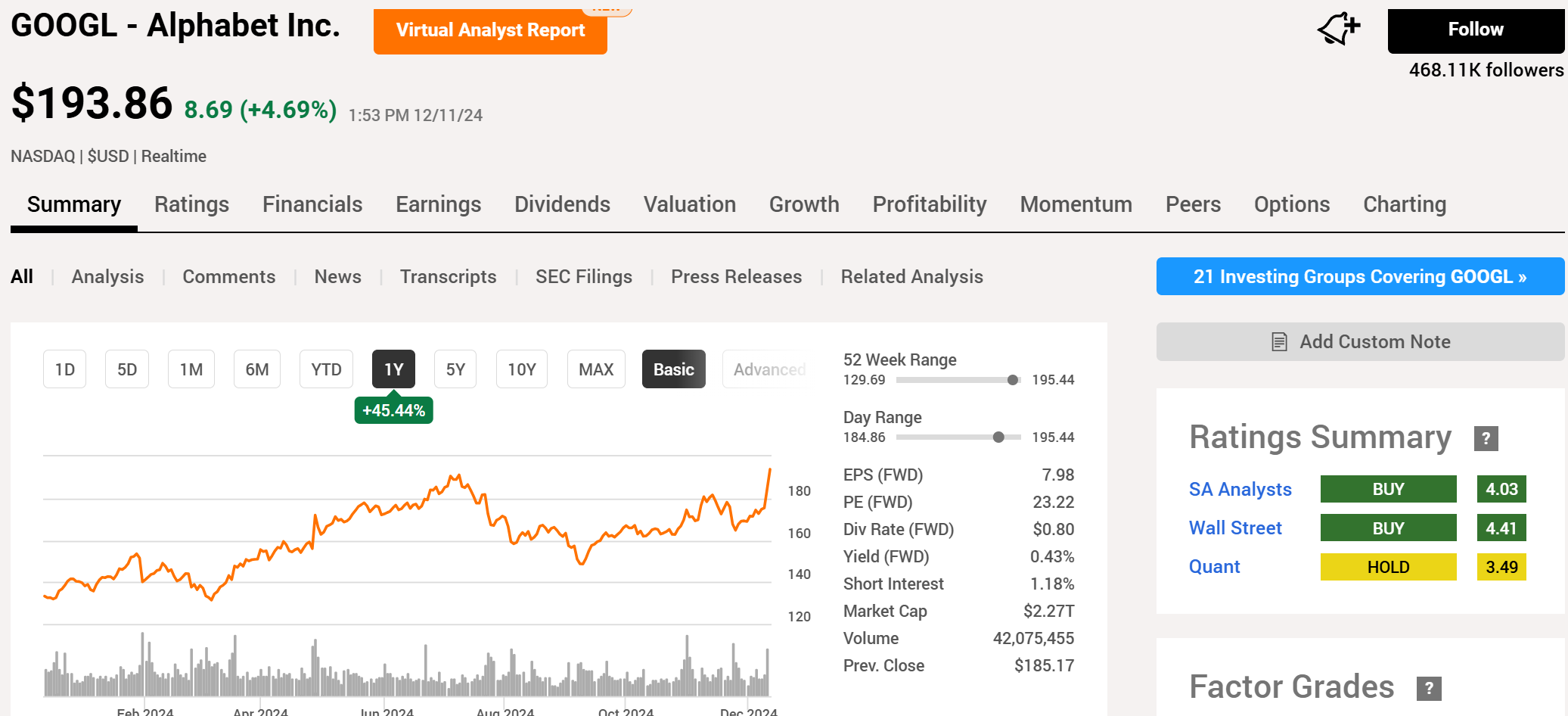Set chart range to 1D
Image resolution: width=1568 pixels, height=716 pixels.
tap(64, 369)
